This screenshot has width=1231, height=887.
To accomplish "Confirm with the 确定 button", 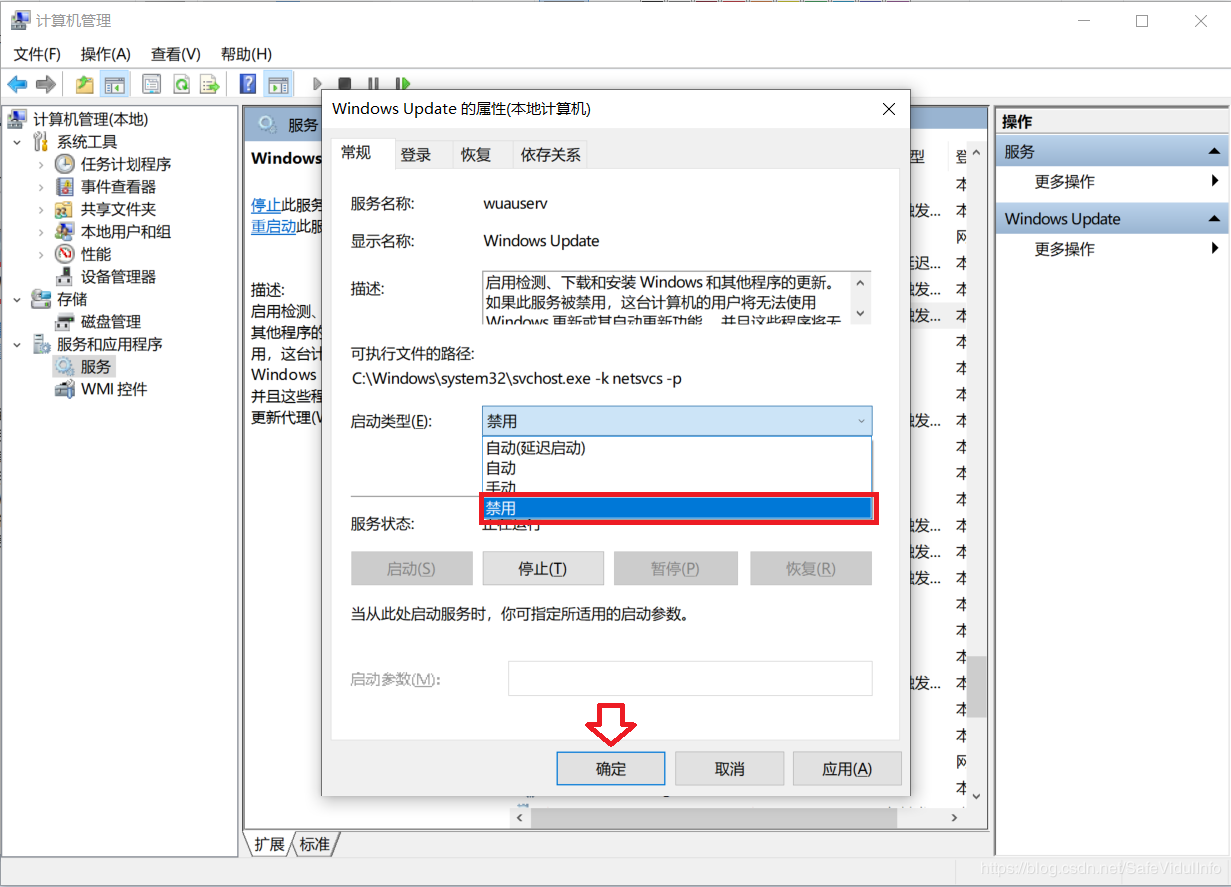I will pos(611,769).
